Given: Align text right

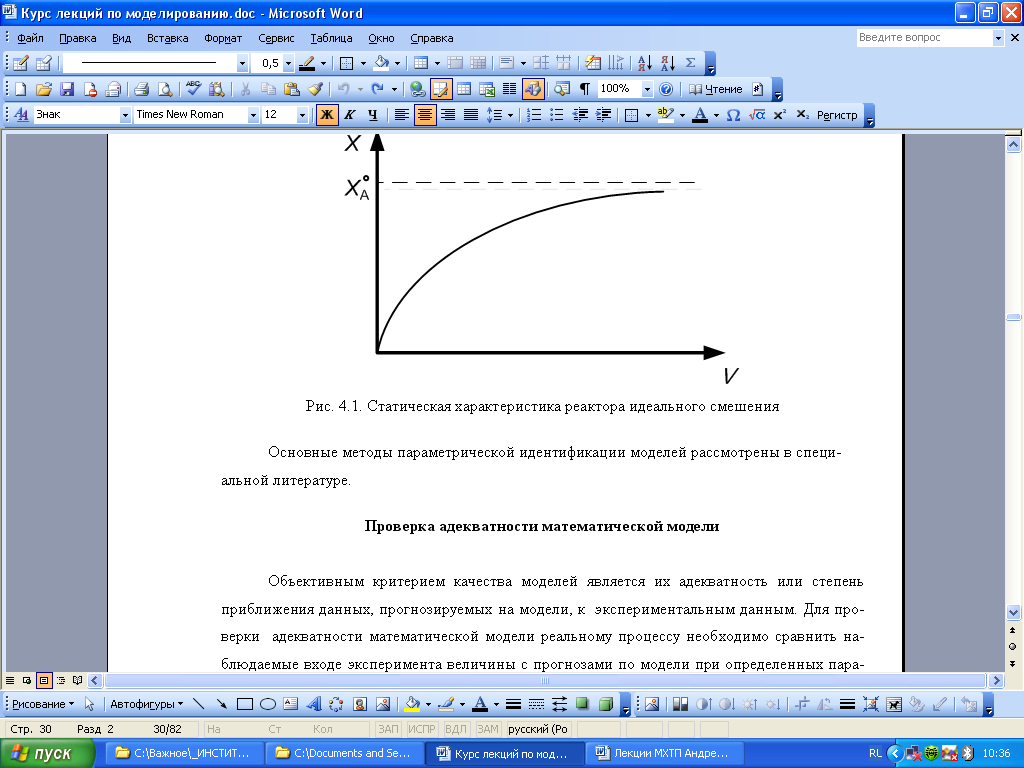Looking at the screenshot, I should [x=448, y=115].
